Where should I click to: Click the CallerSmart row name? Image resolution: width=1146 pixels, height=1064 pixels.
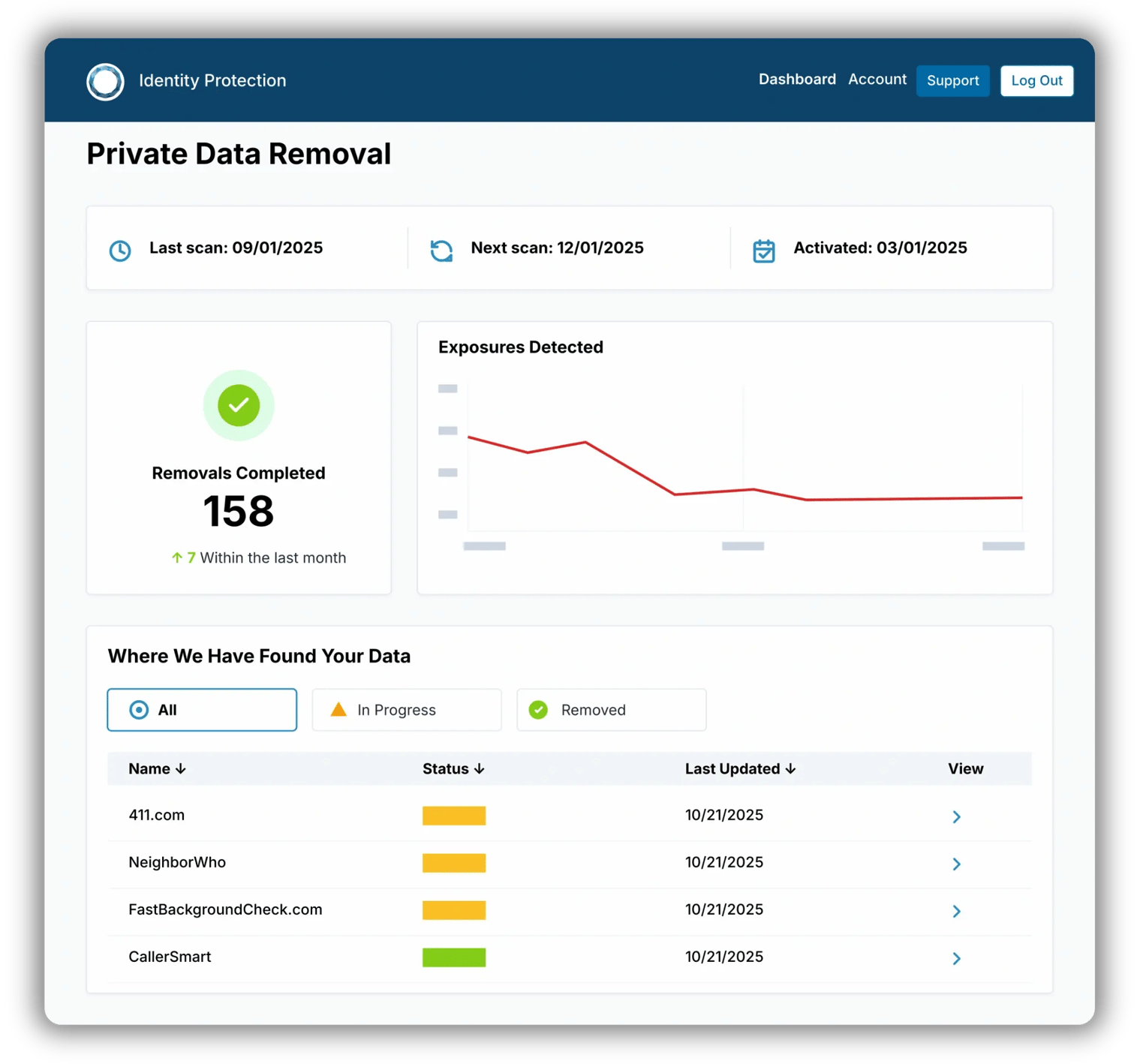(x=170, y=957)
